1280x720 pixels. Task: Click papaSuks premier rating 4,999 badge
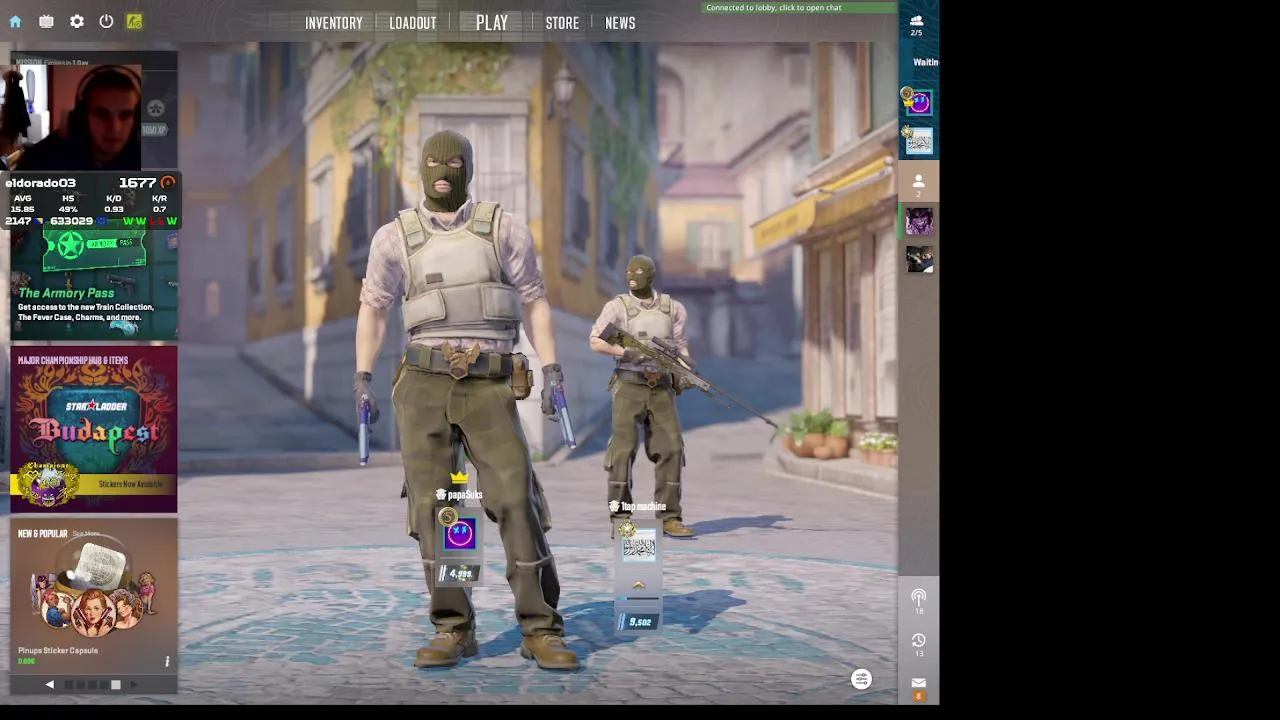(x=459, y=574)
